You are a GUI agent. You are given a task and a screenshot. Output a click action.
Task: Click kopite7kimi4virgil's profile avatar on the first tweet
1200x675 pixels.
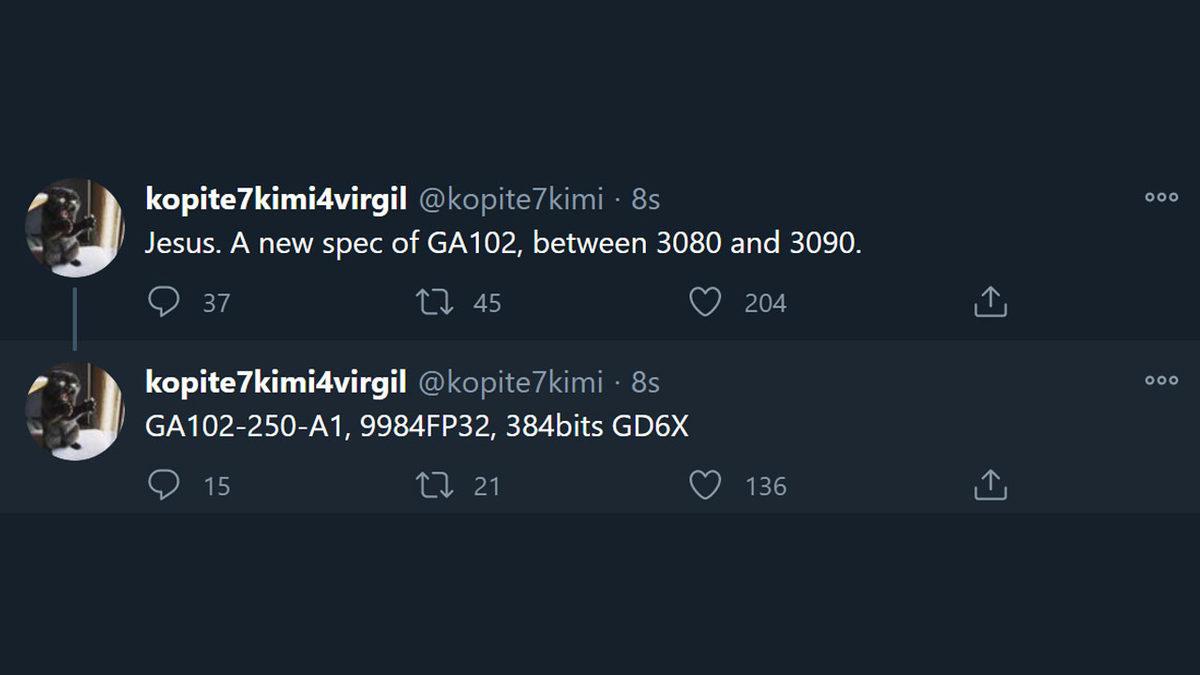coord(77,226)
